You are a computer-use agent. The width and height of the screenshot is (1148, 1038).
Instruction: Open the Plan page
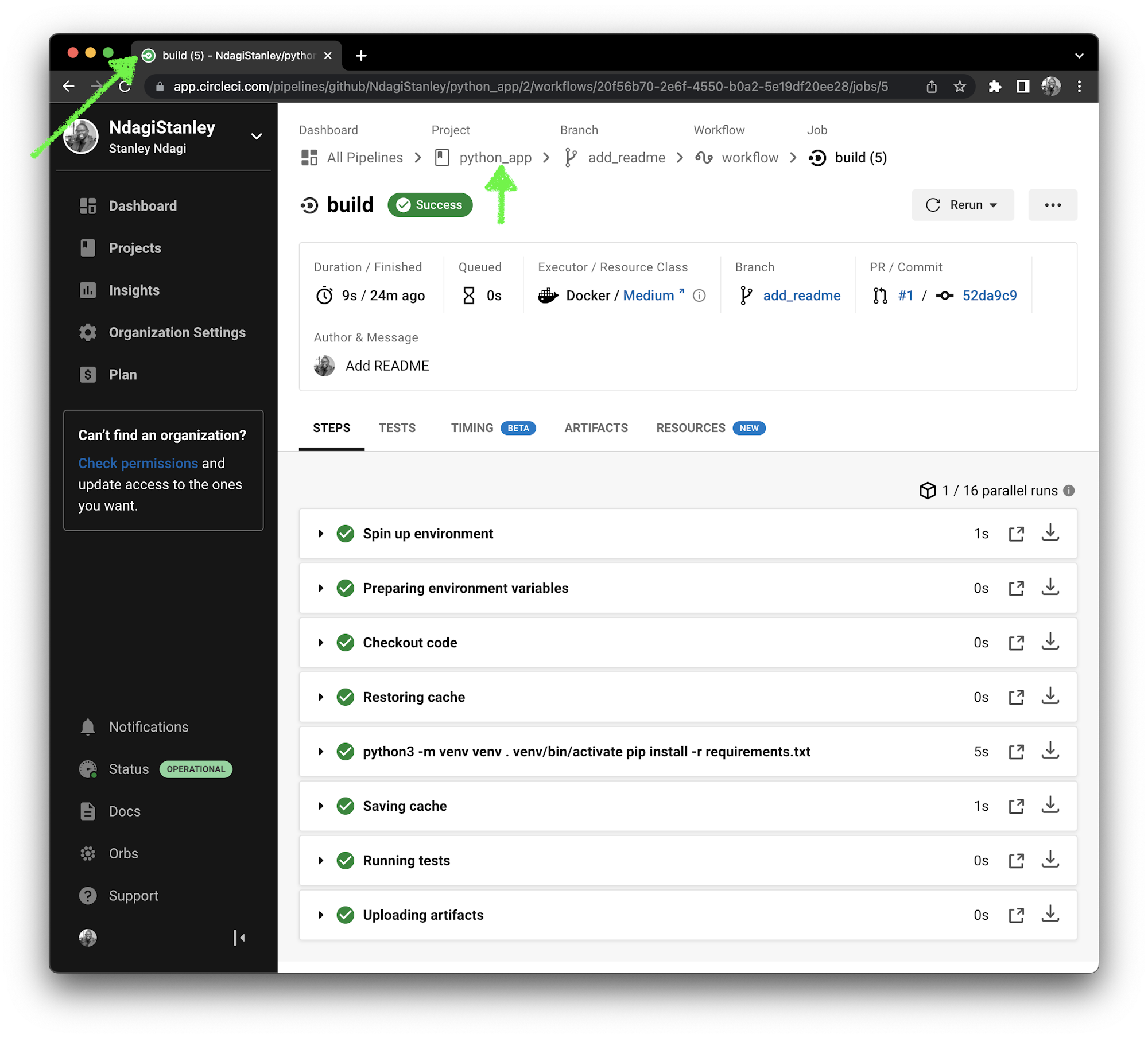pyautogui.click(x=108, y=374)
